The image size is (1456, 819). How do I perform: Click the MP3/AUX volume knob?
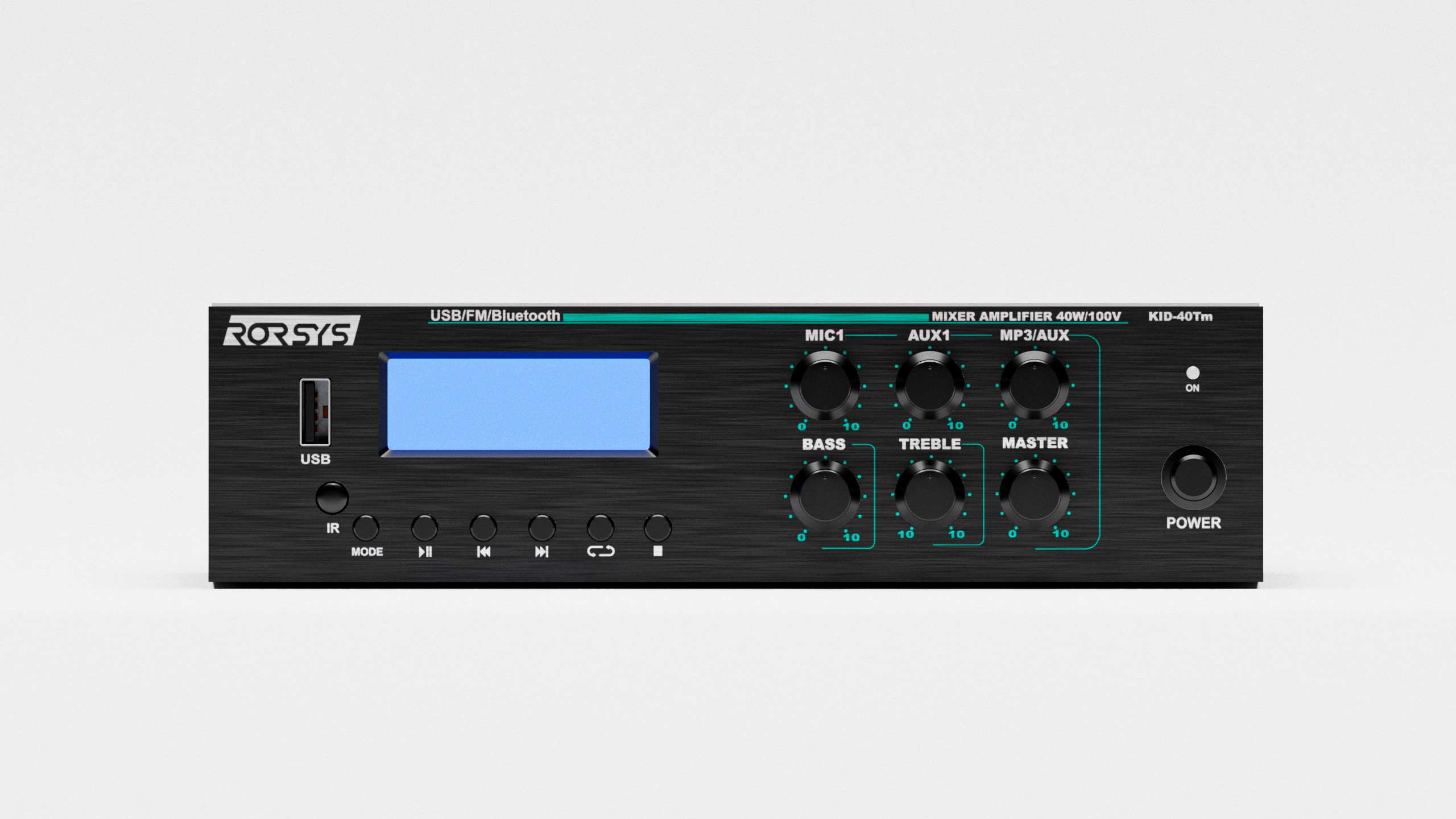click(x=1034, y=384)
